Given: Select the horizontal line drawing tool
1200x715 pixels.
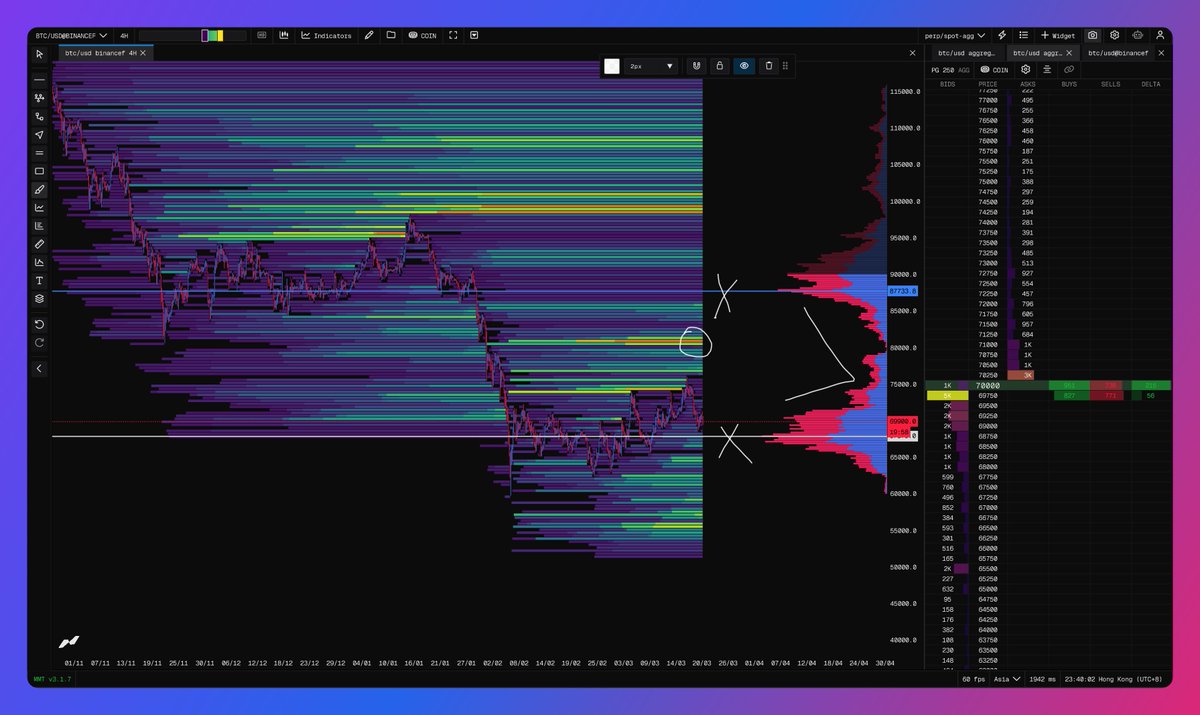Looking at the screenshot, I should (39, 79).
